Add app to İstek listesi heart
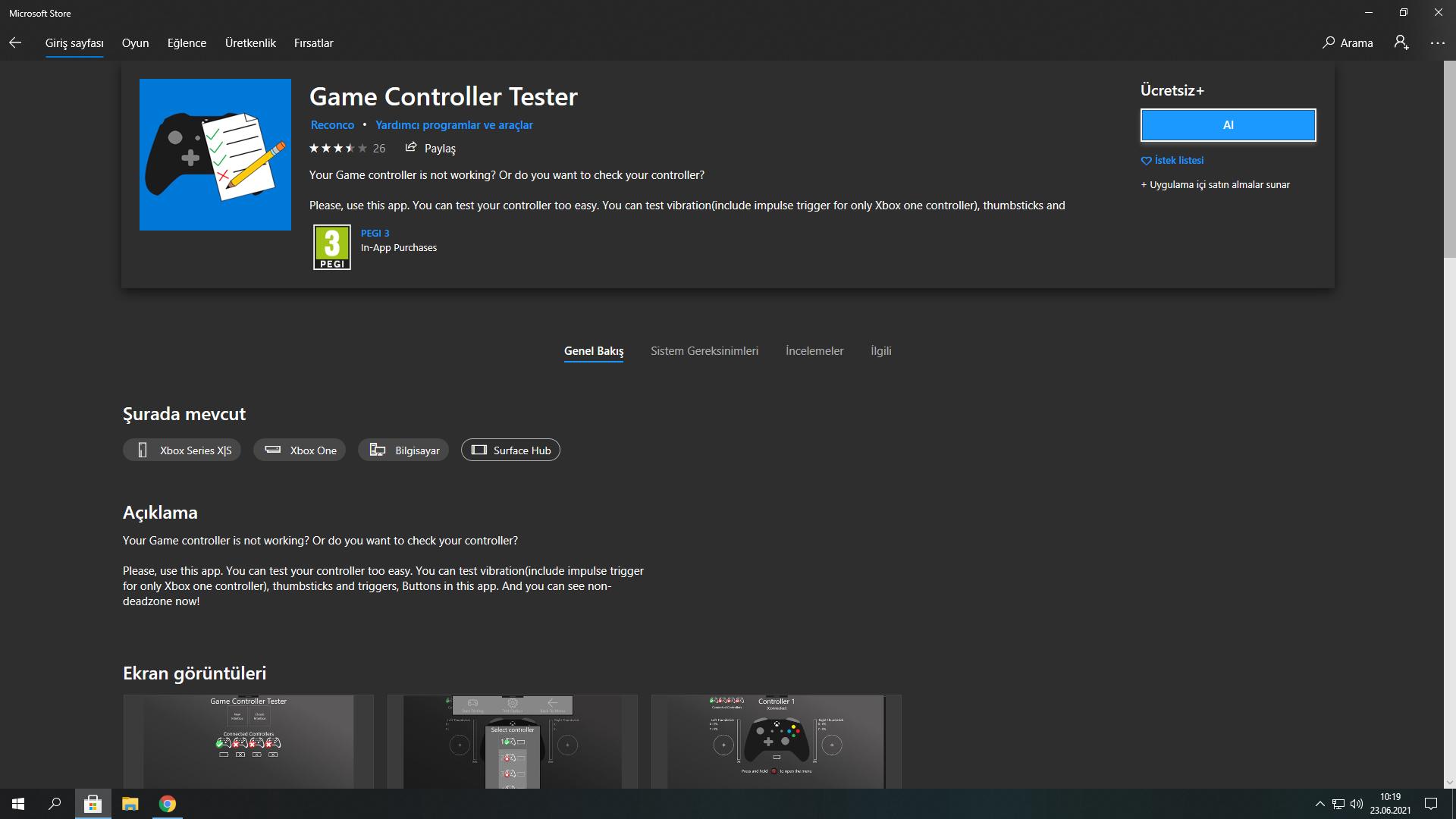Image resolution: width=1456 pixels, height=819 pixels. 1147,161
